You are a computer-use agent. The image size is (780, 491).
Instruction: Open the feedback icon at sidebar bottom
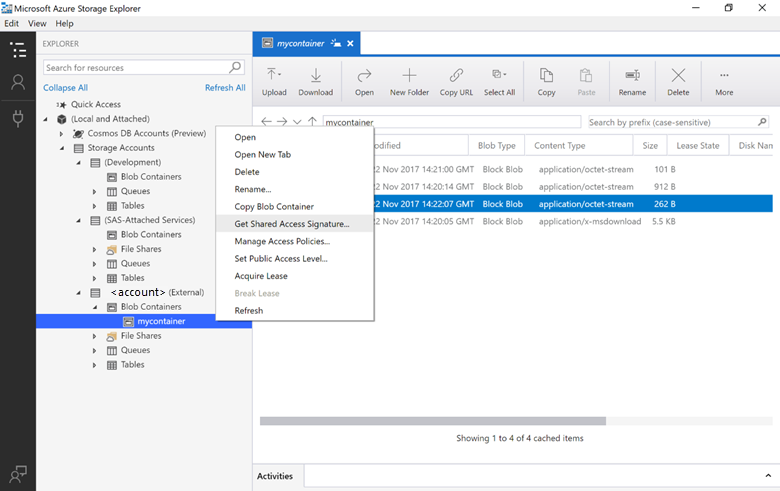pyautogui.click(x=17, y=474)
